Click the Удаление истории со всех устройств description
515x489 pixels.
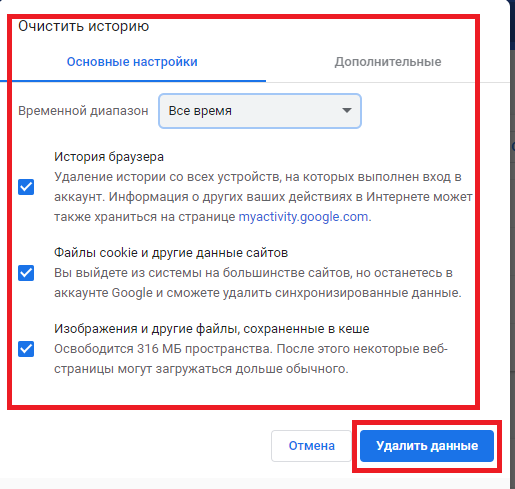(x=263, y=197)
